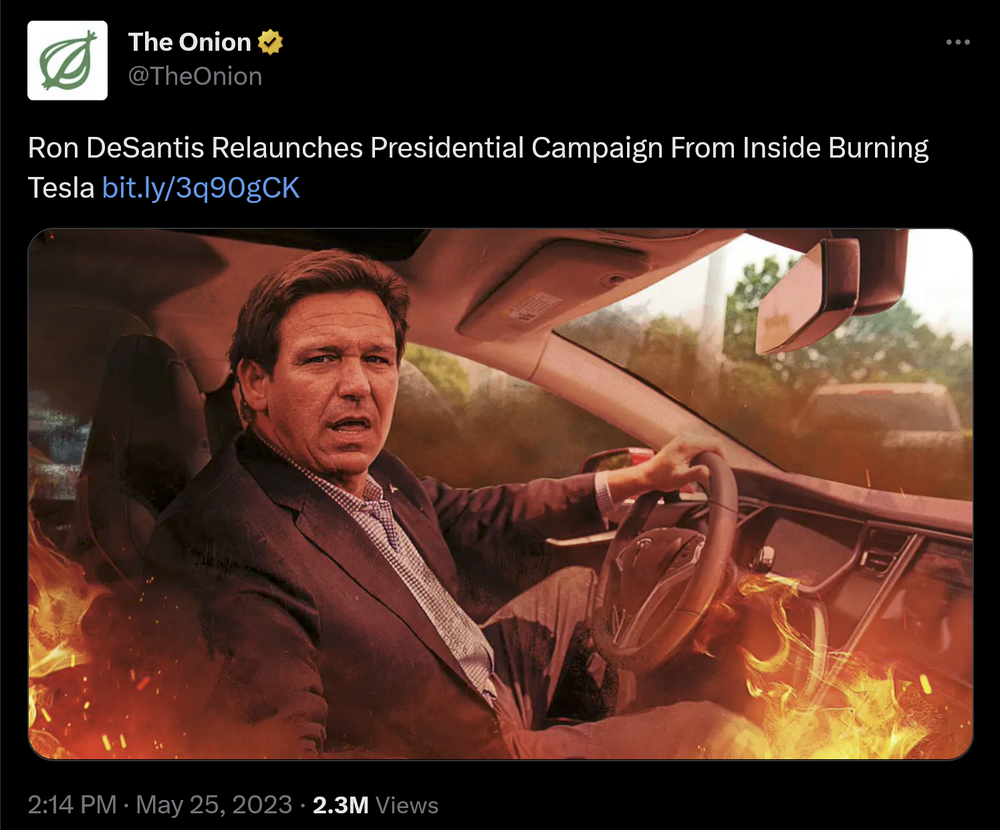The height and width of the screenshot is (830, 1000).
Task: Click the Views label
Action: 407,805
